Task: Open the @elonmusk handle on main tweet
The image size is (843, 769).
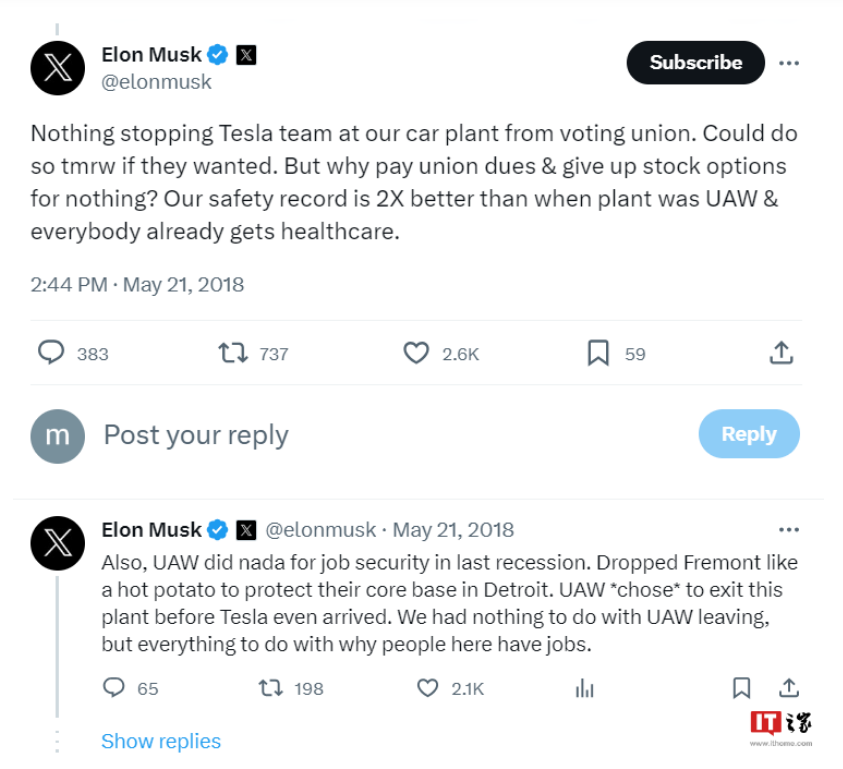Action: [157, 82]
